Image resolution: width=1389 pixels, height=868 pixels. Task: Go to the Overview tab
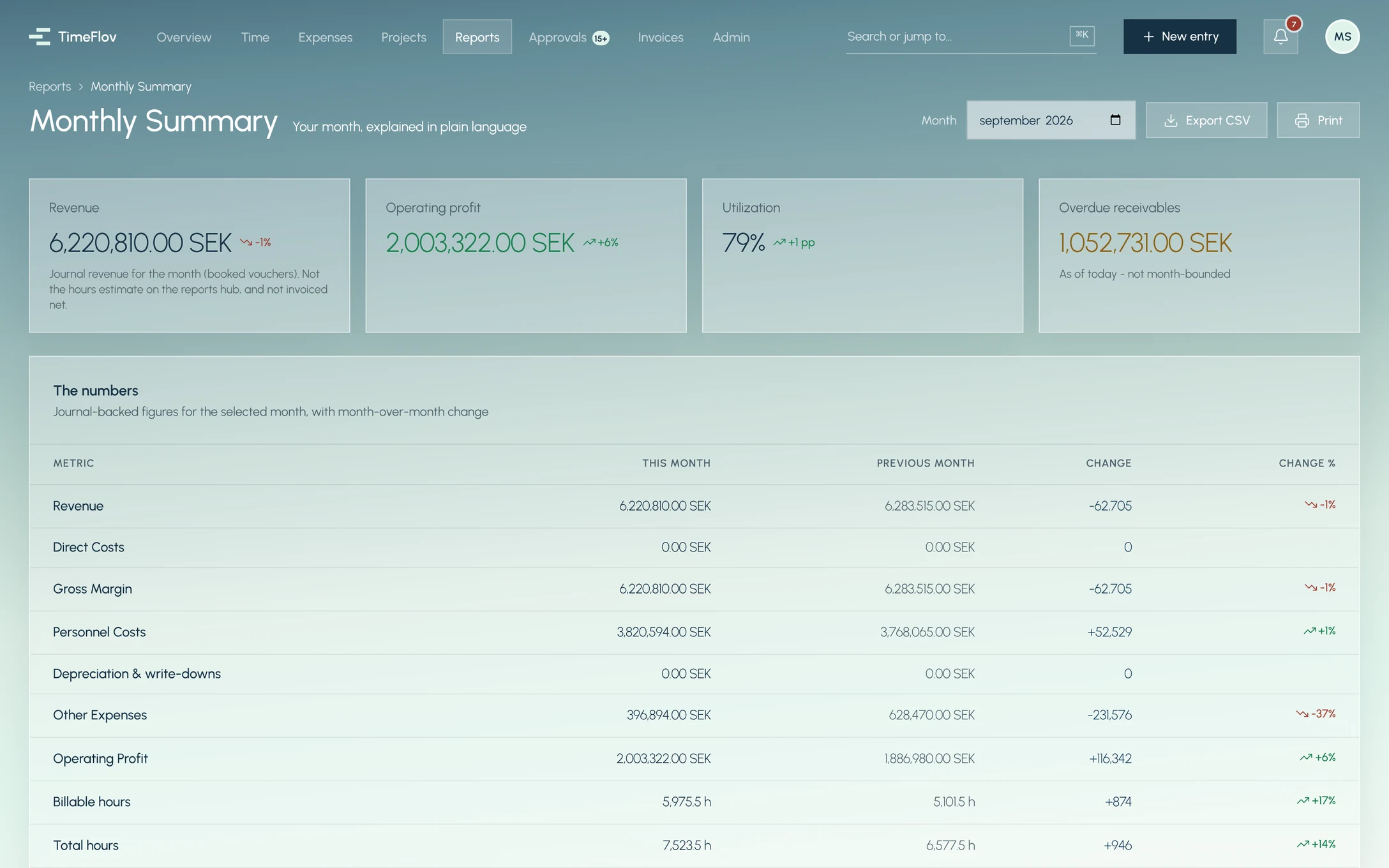click(184, 37)
